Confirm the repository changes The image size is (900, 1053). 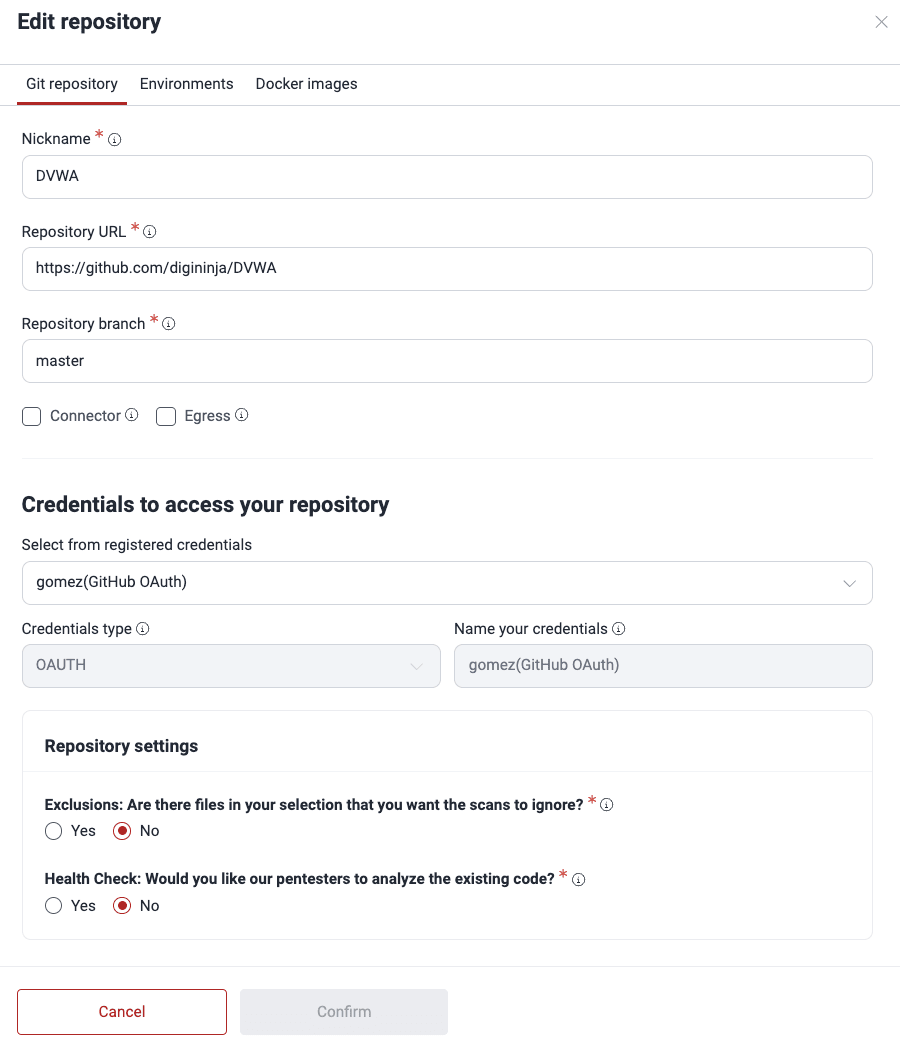pyautogui.click(x=343, y=1011)
